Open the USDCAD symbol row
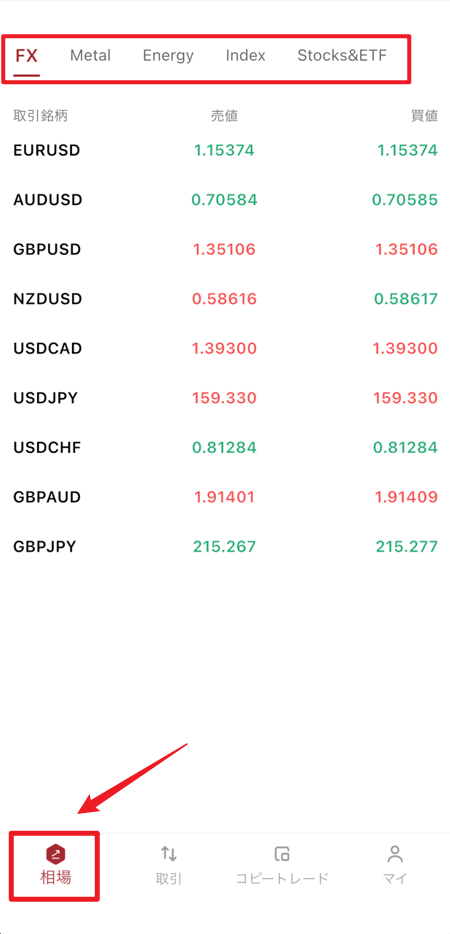 point(225,348)
